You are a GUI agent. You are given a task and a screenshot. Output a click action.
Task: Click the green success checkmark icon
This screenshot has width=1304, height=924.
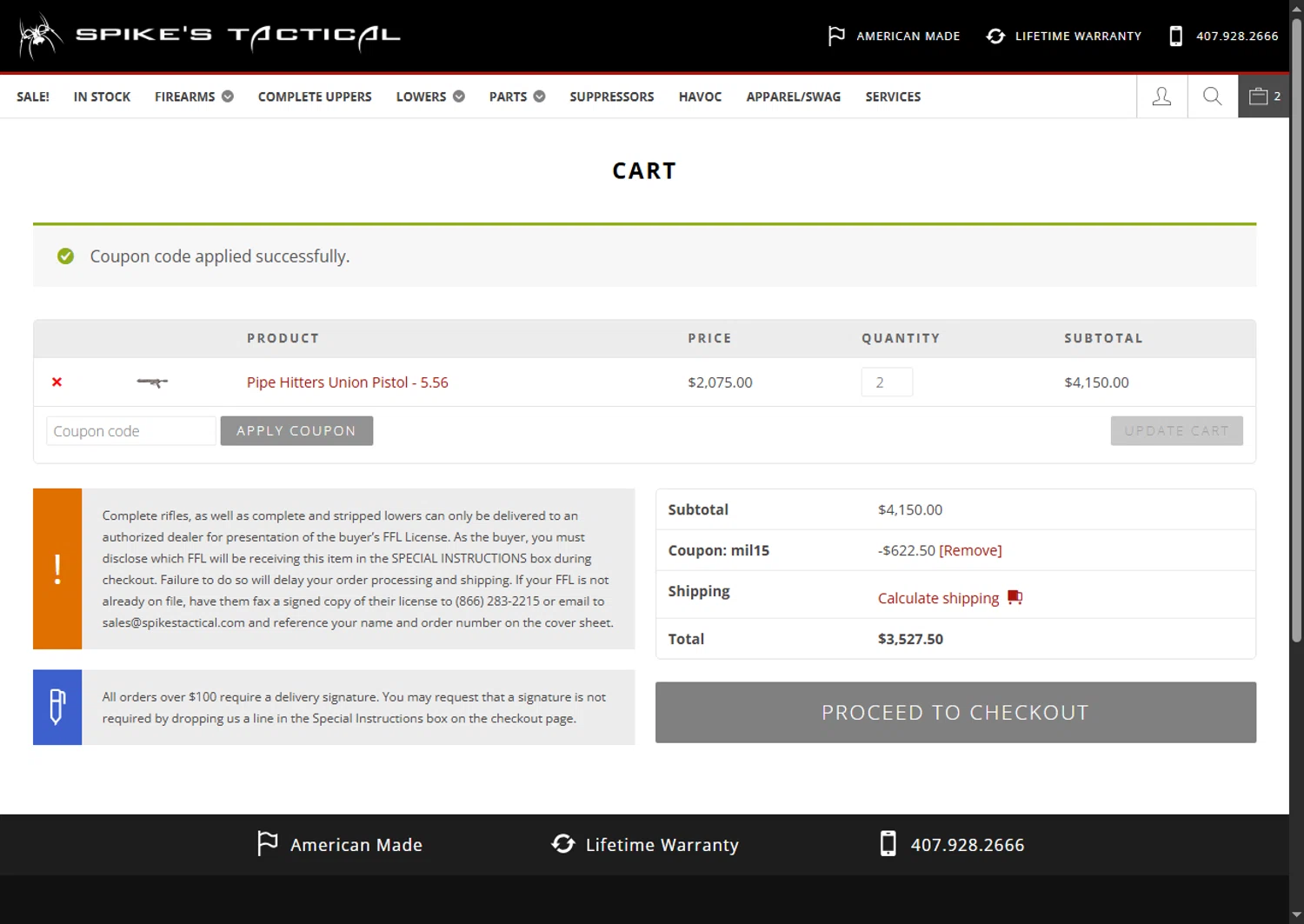coord(65,256)
